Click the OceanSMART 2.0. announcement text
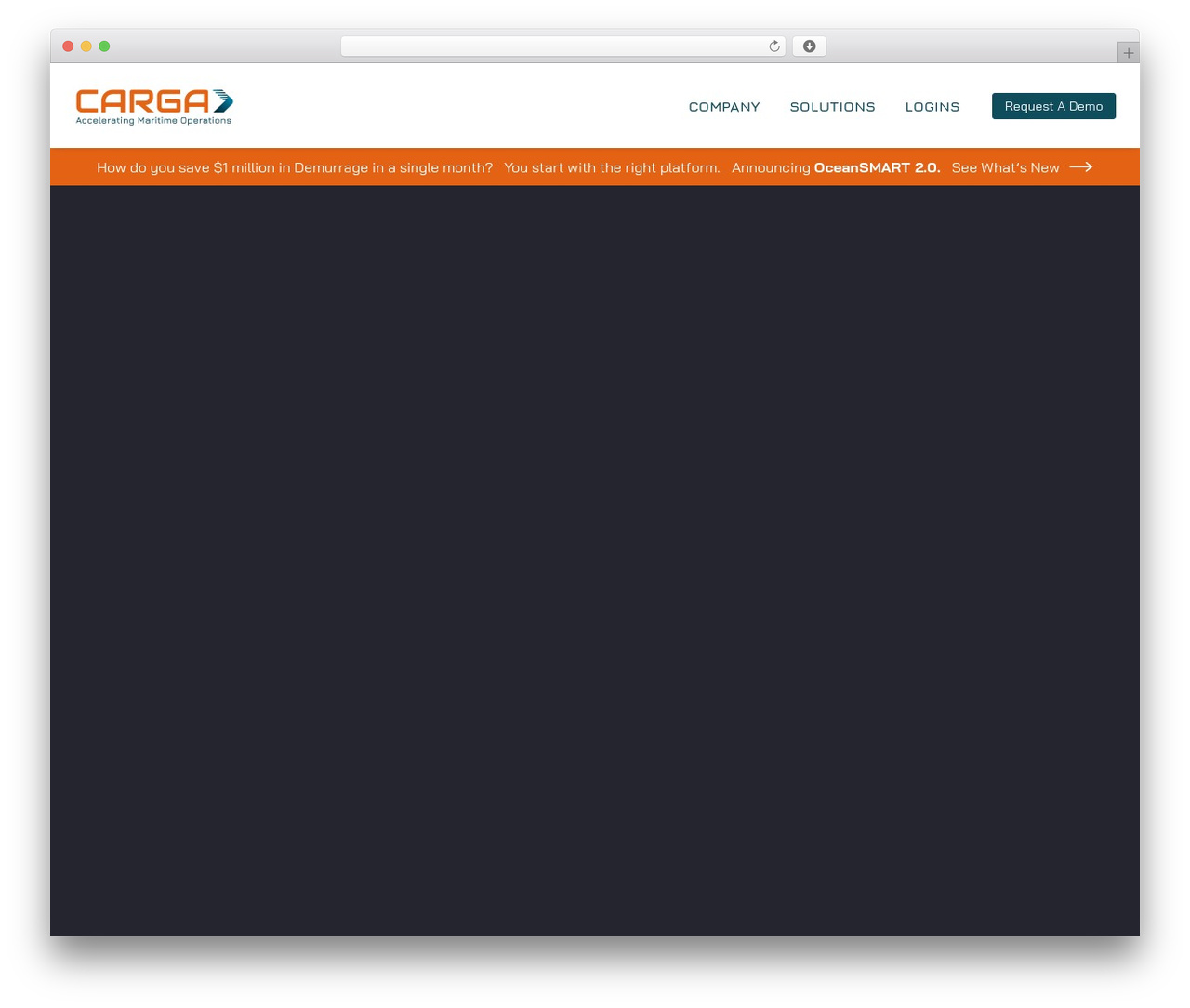 click(x=877, y=167)
